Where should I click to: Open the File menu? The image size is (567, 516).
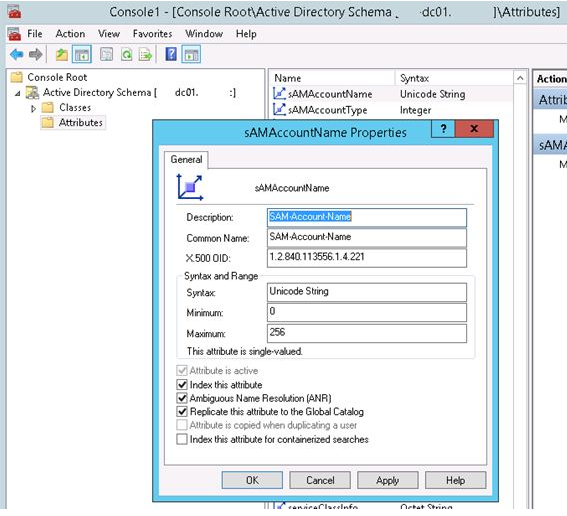pos(35,34)
